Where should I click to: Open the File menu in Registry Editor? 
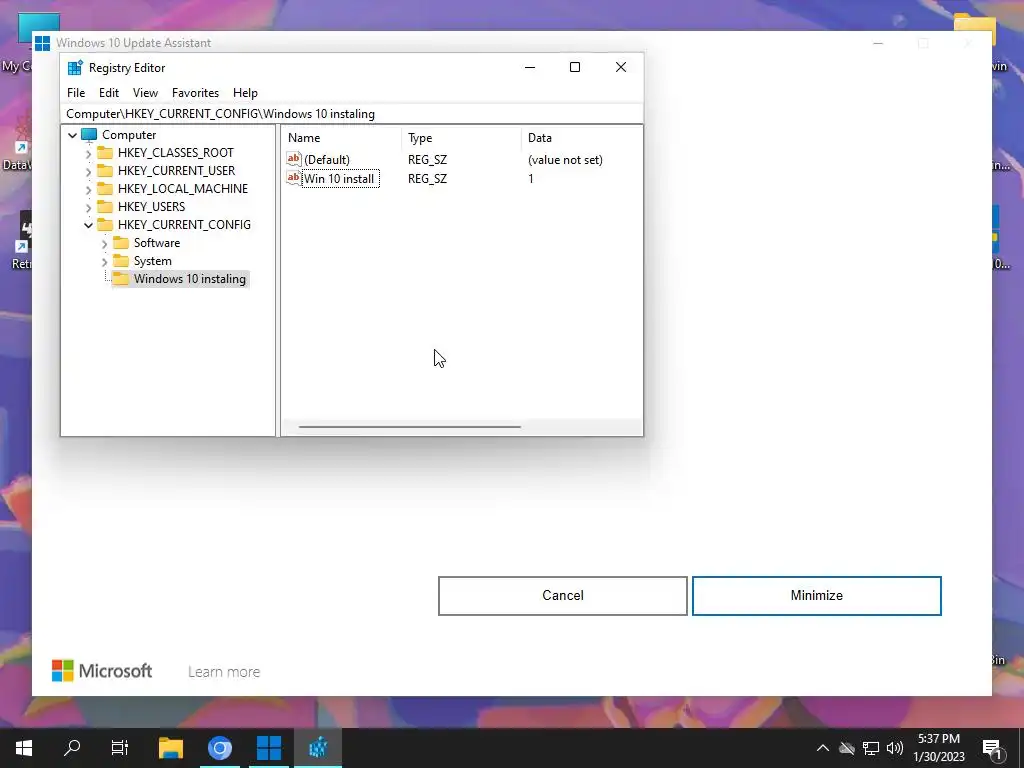[76, 93]
